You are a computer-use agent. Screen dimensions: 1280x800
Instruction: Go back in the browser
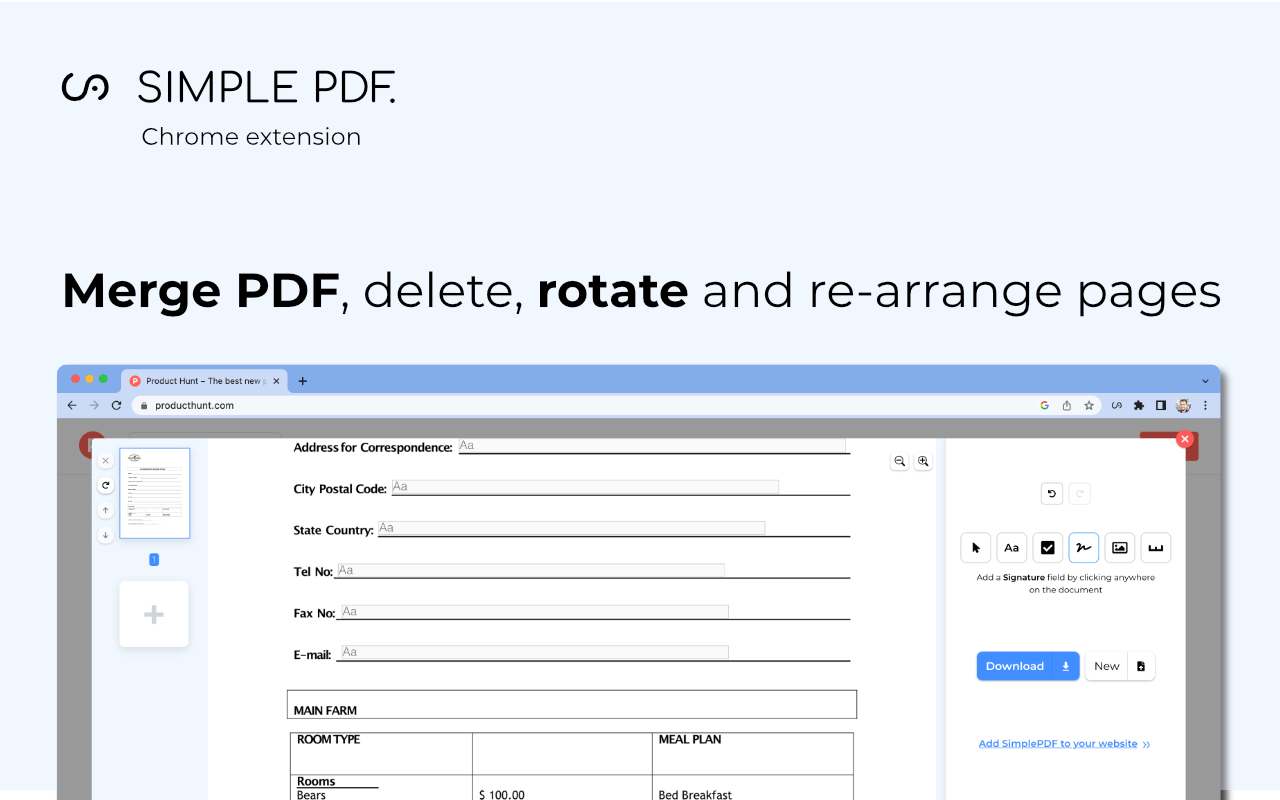click(x=71, y=405)
